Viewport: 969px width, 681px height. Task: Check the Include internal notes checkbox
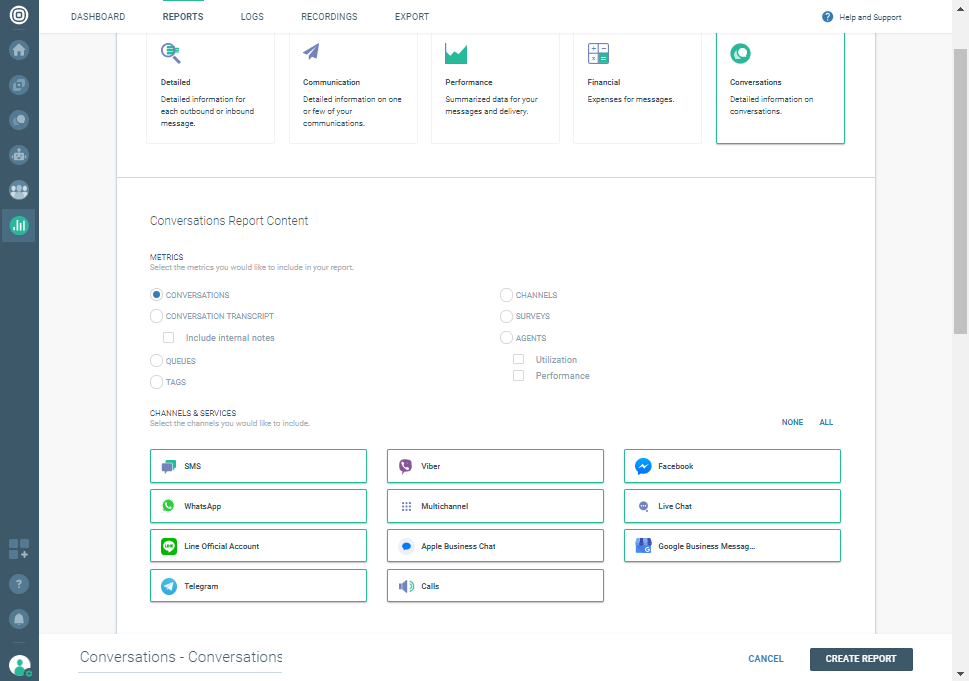pyautogui.click(x=169, y=338)
